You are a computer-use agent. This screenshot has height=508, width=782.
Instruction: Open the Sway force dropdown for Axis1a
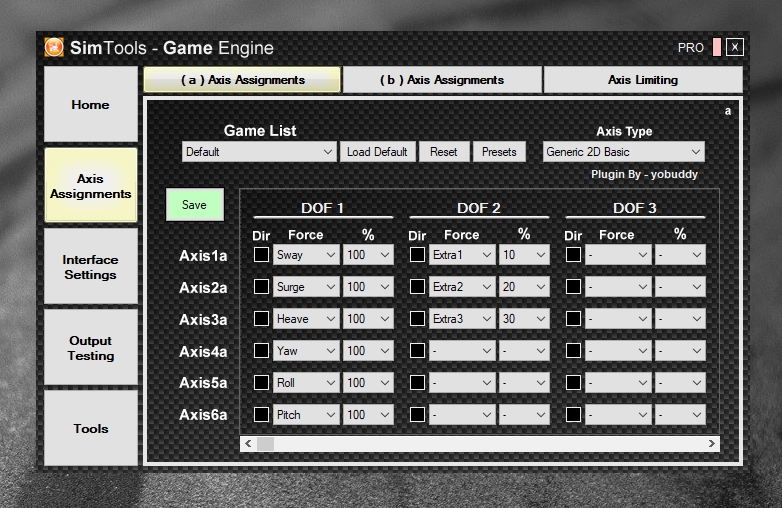(x=306, y=255)
